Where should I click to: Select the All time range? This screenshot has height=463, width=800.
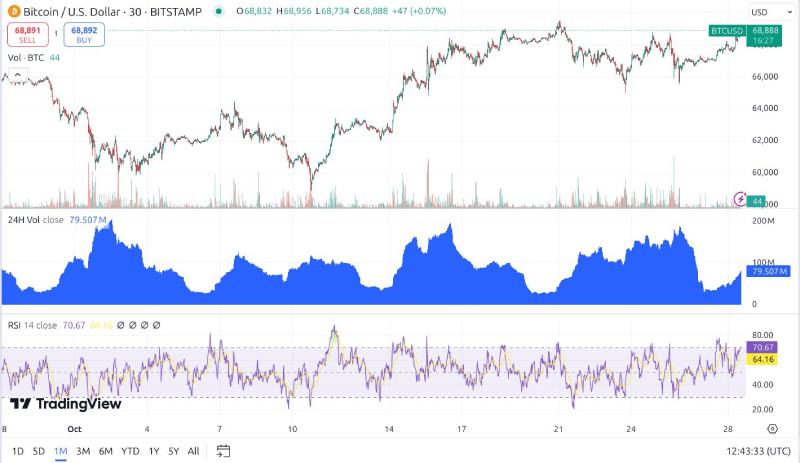pos(193,451)
